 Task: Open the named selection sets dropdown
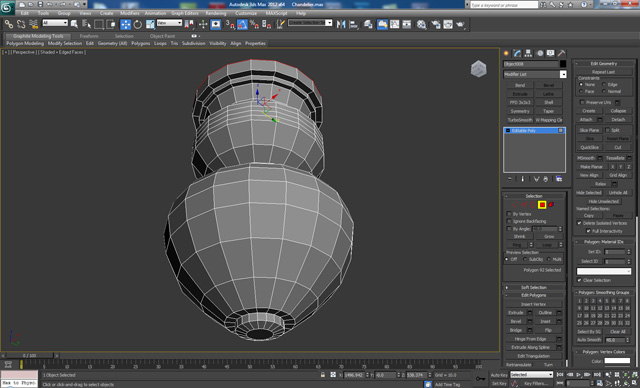310,23
